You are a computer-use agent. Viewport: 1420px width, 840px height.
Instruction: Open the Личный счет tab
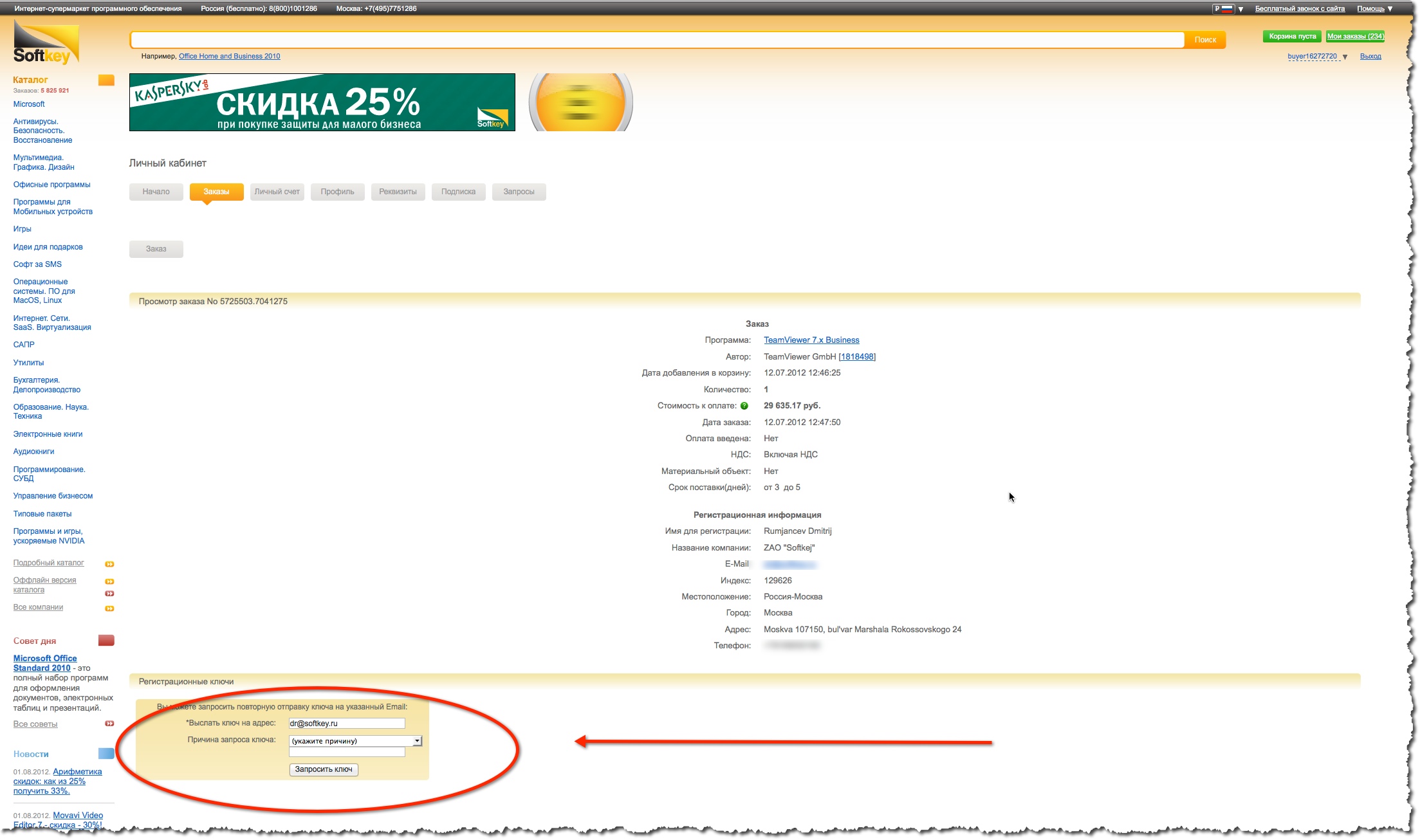(277, 192)
